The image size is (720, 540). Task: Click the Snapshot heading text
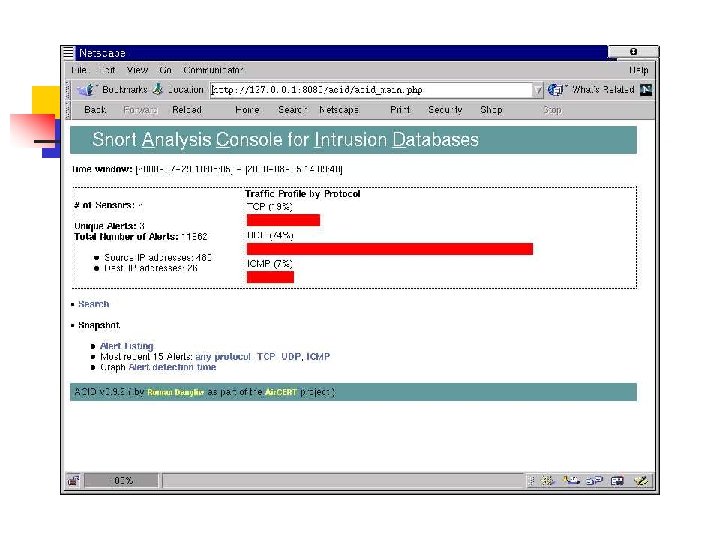pos(99,325)
